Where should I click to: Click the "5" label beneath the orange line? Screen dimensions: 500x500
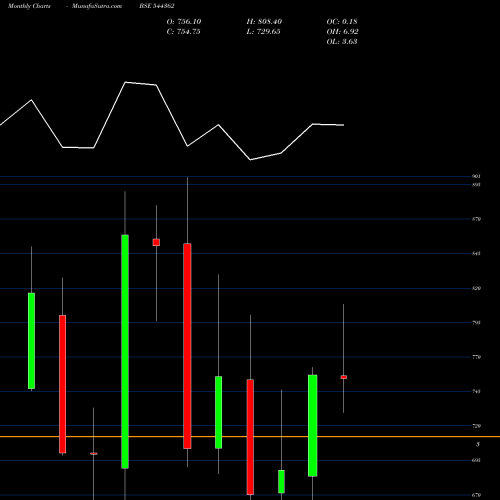pos(478,444)
